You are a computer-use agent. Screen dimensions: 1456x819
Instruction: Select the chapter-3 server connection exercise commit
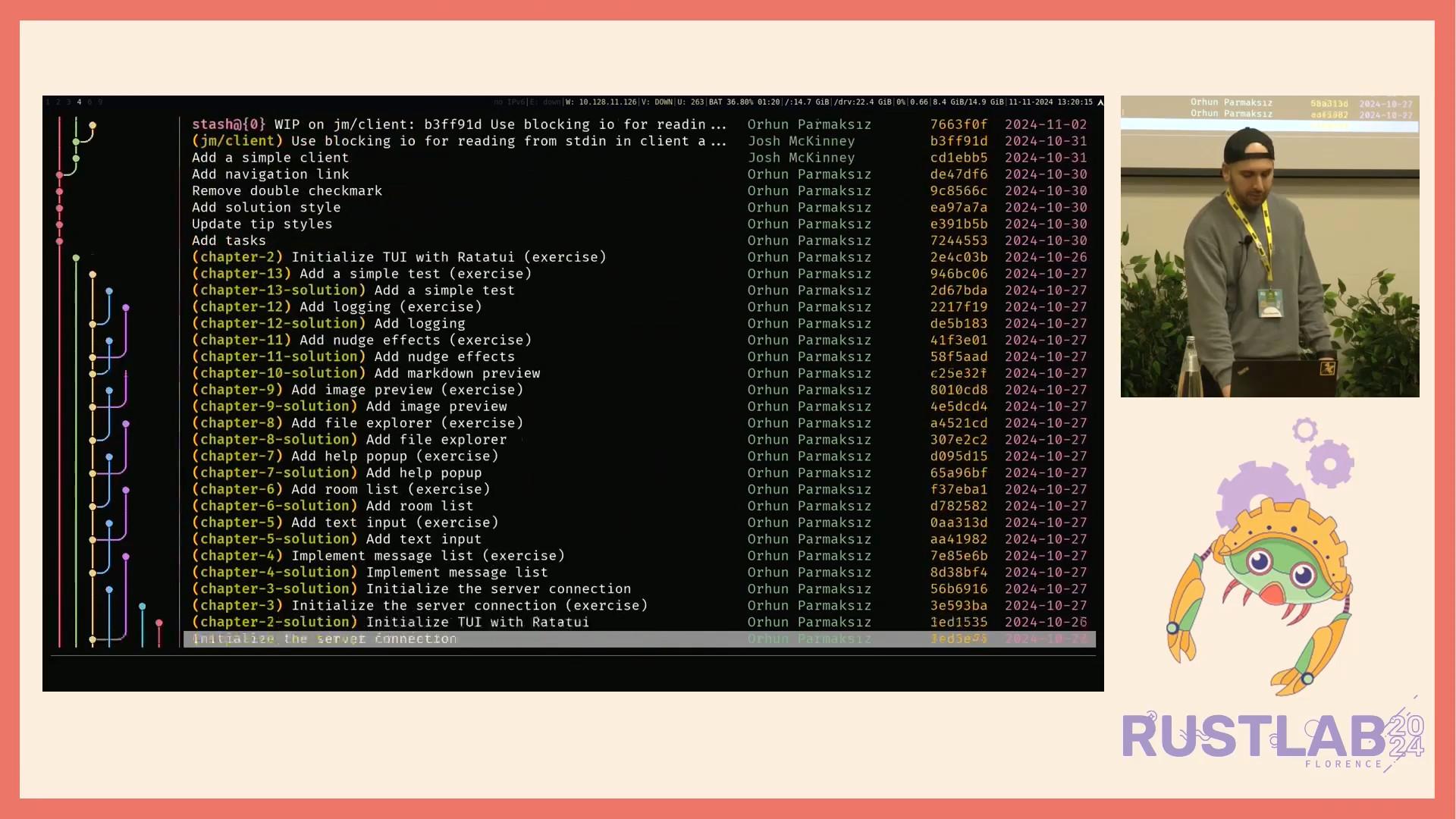click(639, 606)
